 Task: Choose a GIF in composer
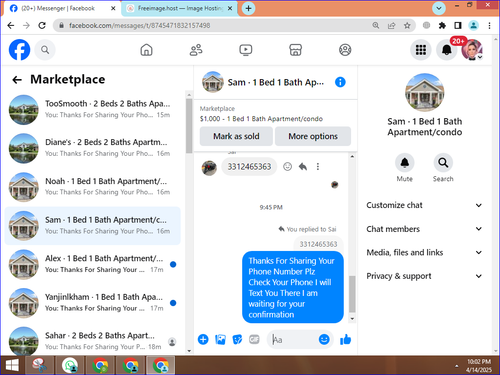254,340
